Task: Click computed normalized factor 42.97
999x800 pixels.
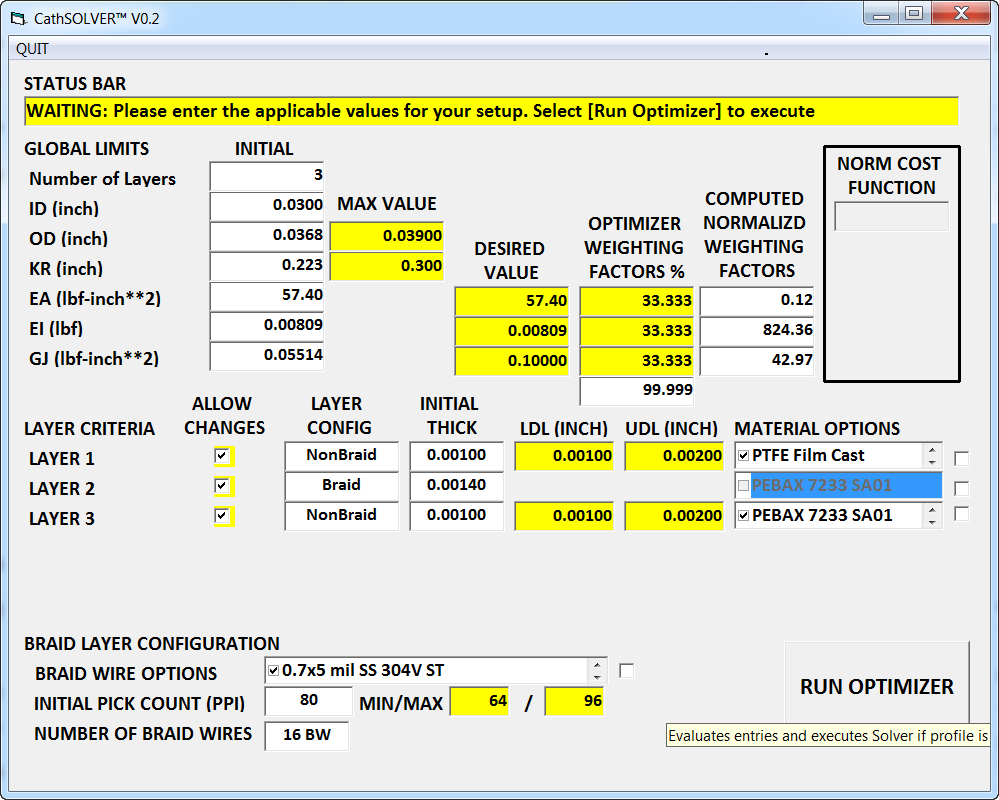Action: click(757, 361)
